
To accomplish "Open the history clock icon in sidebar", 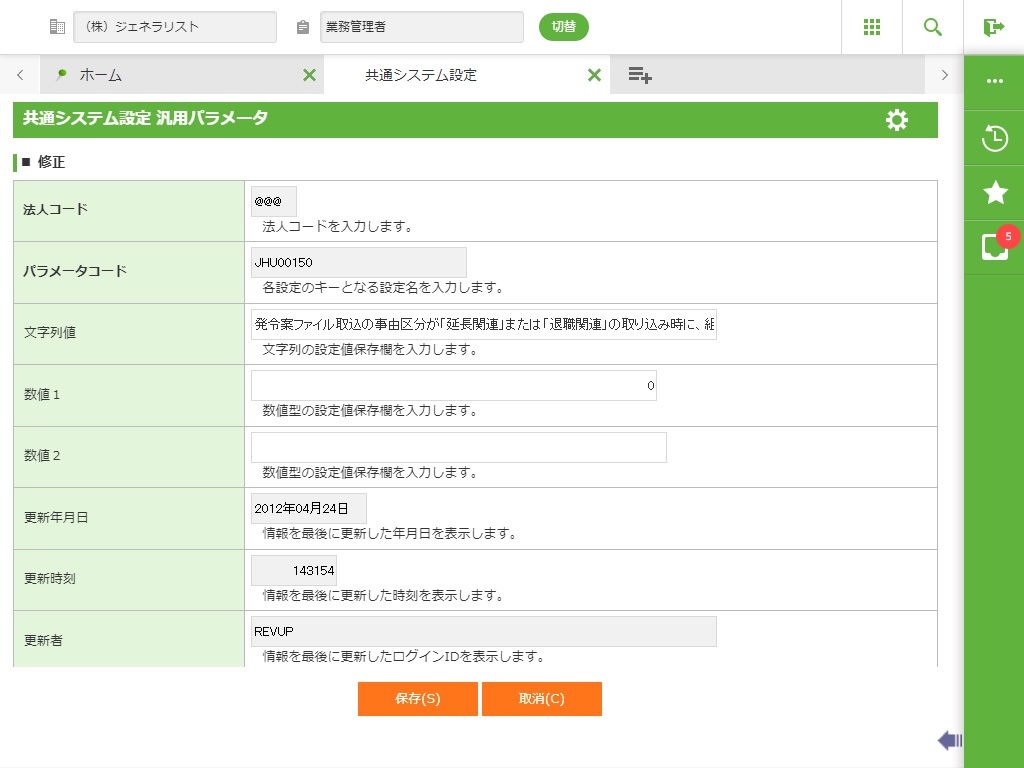I will [994, 138].
